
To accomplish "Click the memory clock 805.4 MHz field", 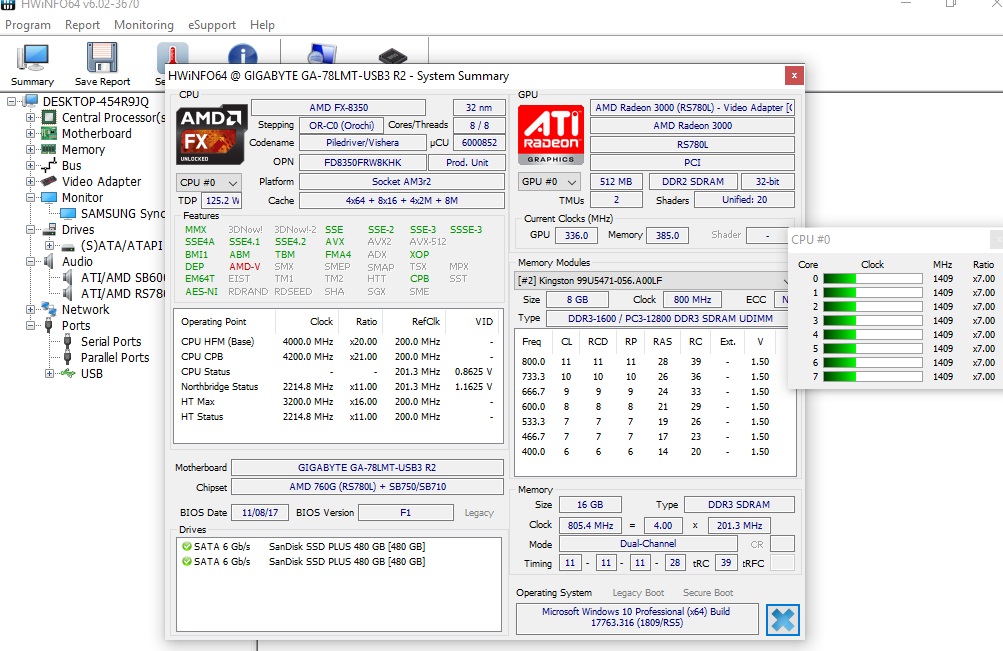I will [590, 526].
